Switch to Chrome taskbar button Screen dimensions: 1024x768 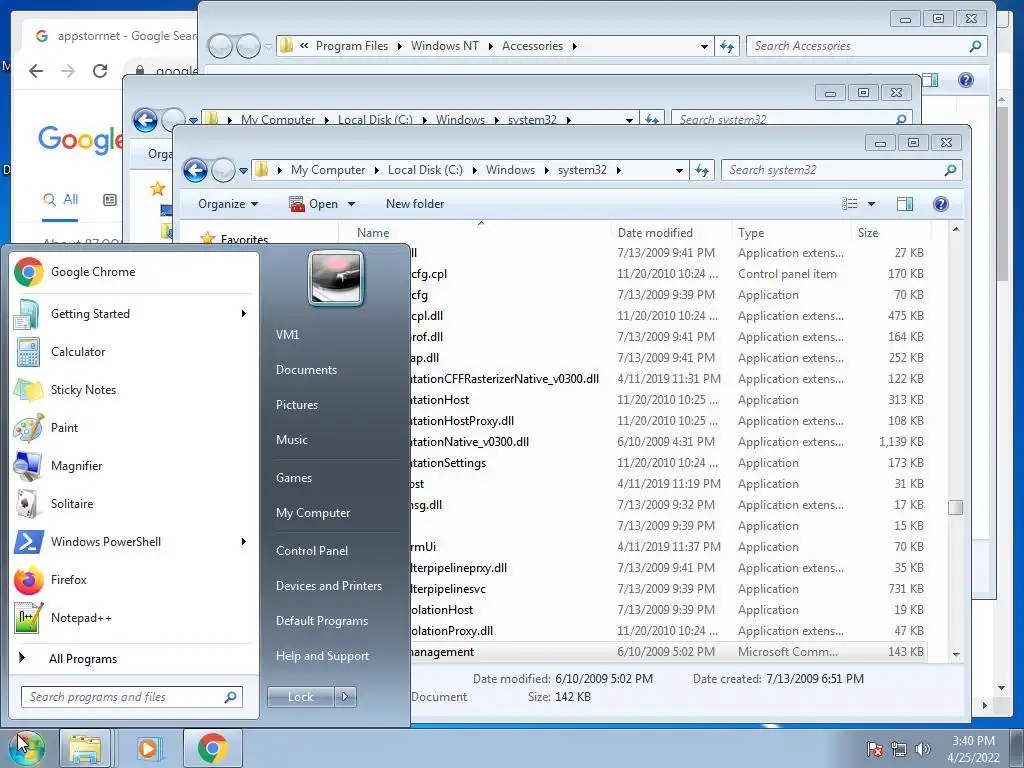point(212,748)
